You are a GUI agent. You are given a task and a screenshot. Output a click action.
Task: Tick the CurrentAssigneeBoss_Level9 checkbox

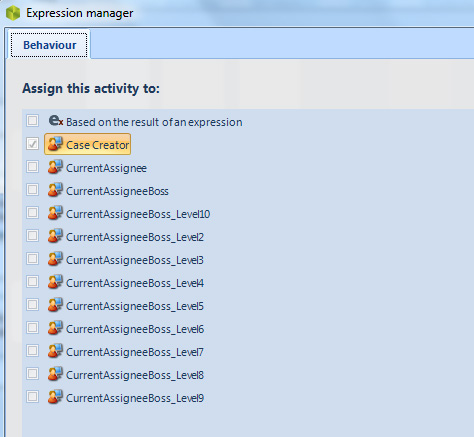coord(32,397)
